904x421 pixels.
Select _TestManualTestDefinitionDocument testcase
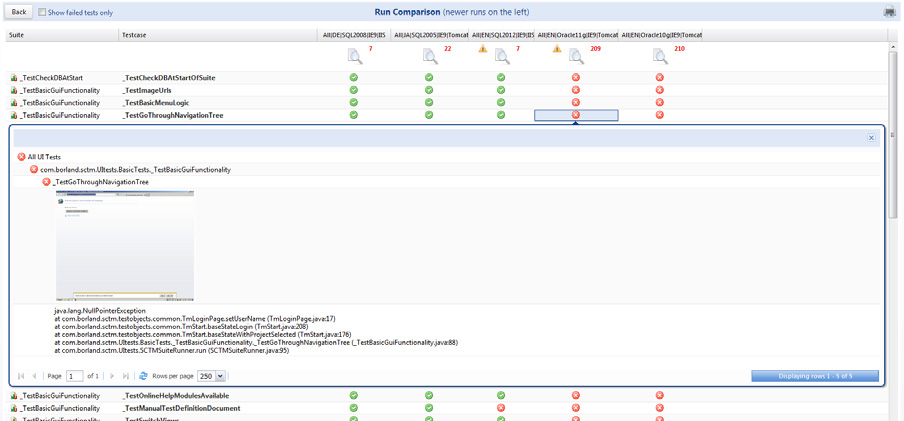tap(181, 408)
